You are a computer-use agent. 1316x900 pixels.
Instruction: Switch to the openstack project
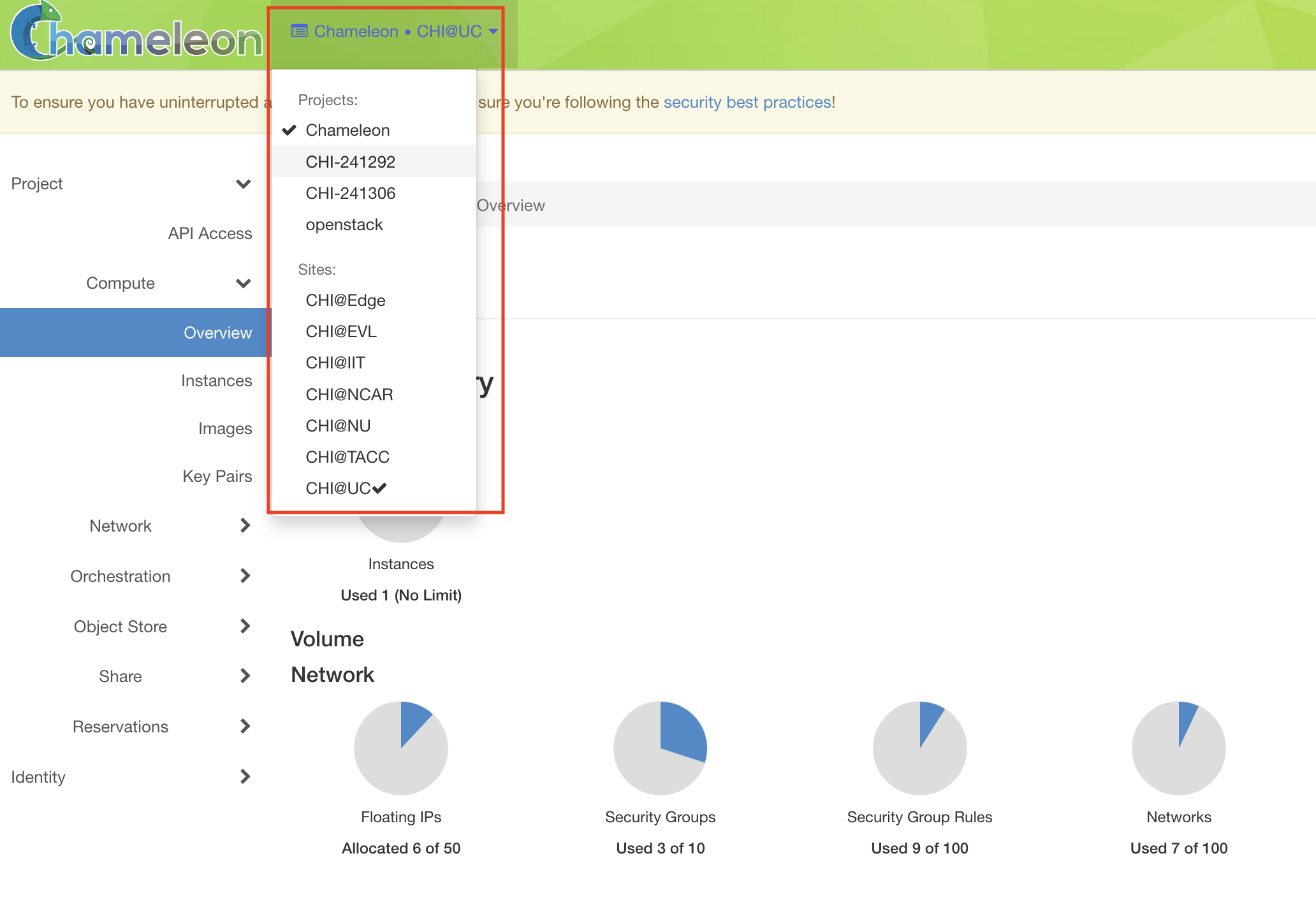[374, 224]
